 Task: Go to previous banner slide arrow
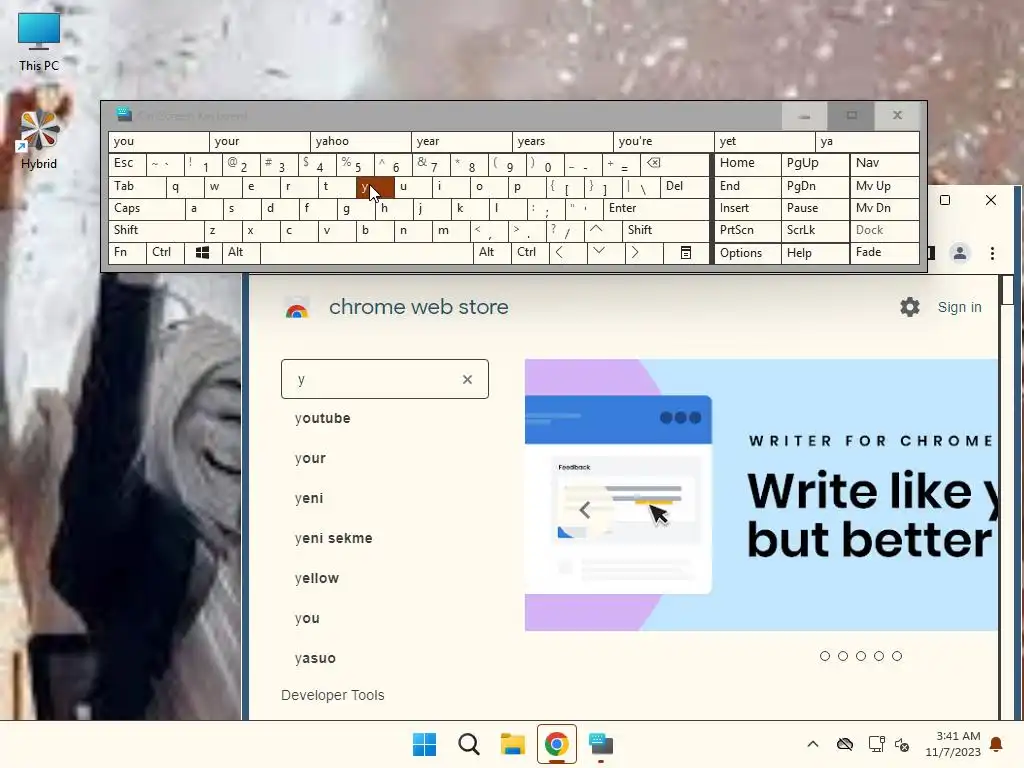(x=585, y=510)
